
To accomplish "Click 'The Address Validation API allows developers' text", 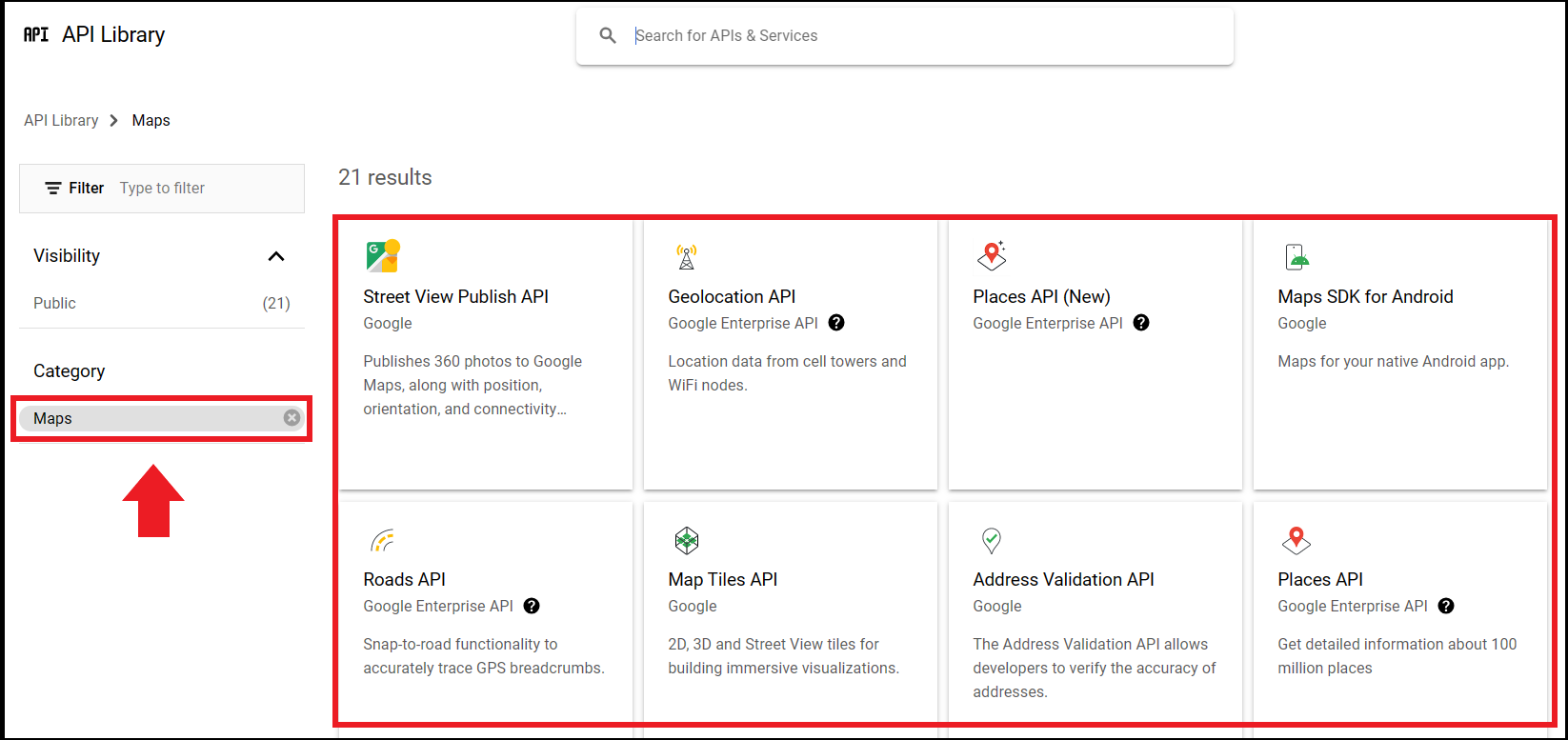I will pyautogui.click(x=1095, y=668).
